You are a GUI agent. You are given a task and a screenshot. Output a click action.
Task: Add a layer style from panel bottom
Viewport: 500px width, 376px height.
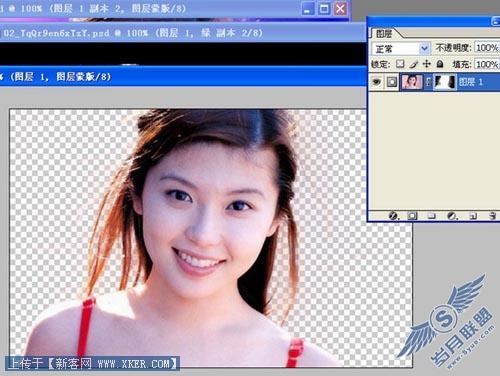393,216
